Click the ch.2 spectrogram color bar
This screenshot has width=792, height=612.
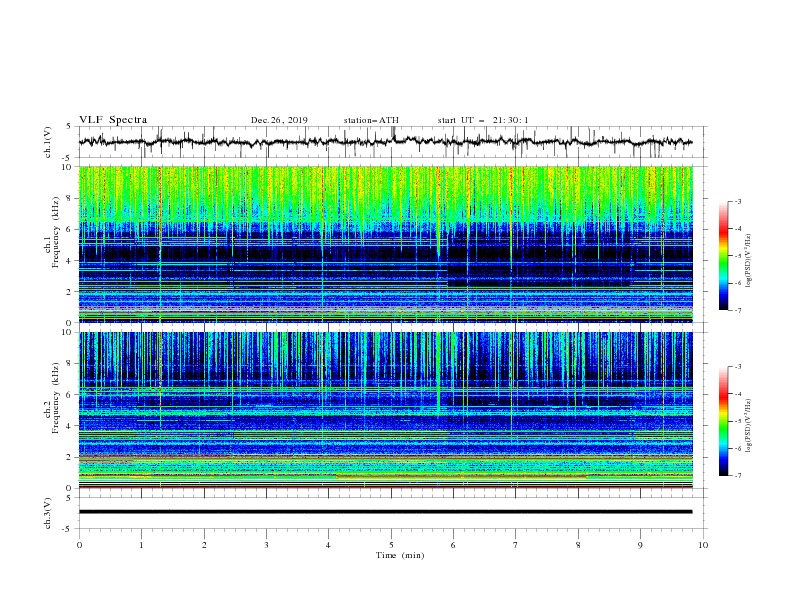tap(724, 421)
